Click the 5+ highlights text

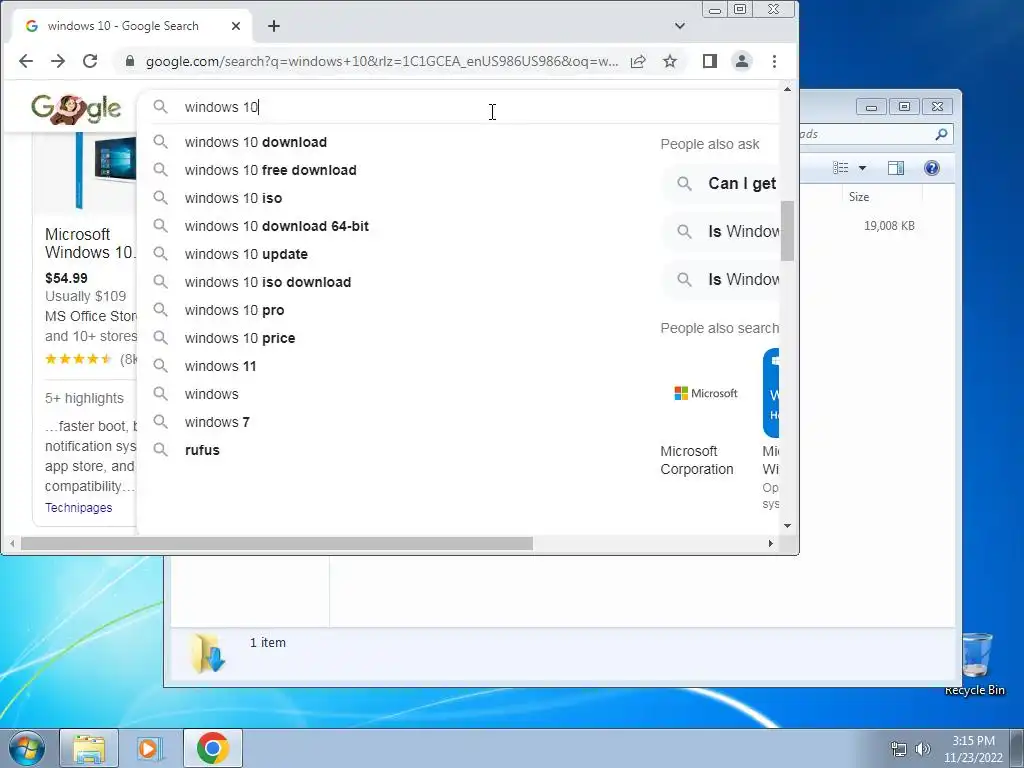click(x=84, y=398)
